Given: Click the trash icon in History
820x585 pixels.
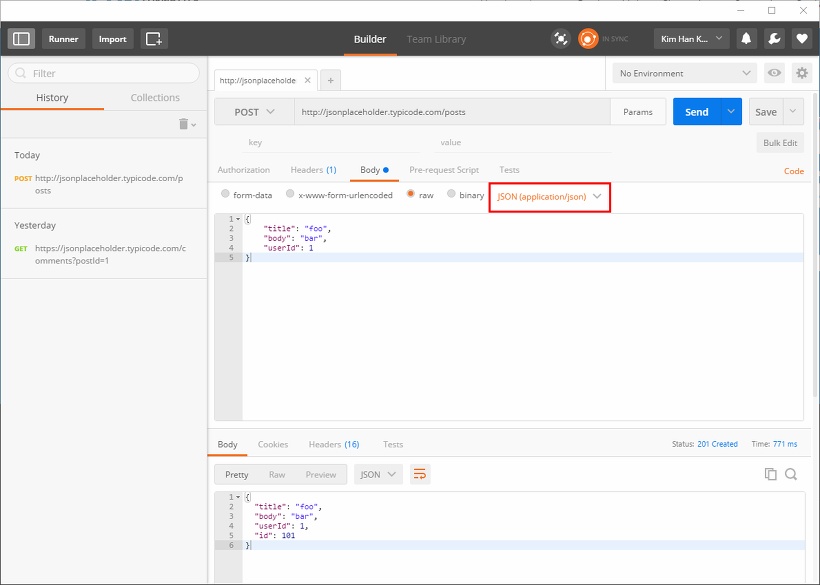Looking at the screenshot, I should [184, 124].
